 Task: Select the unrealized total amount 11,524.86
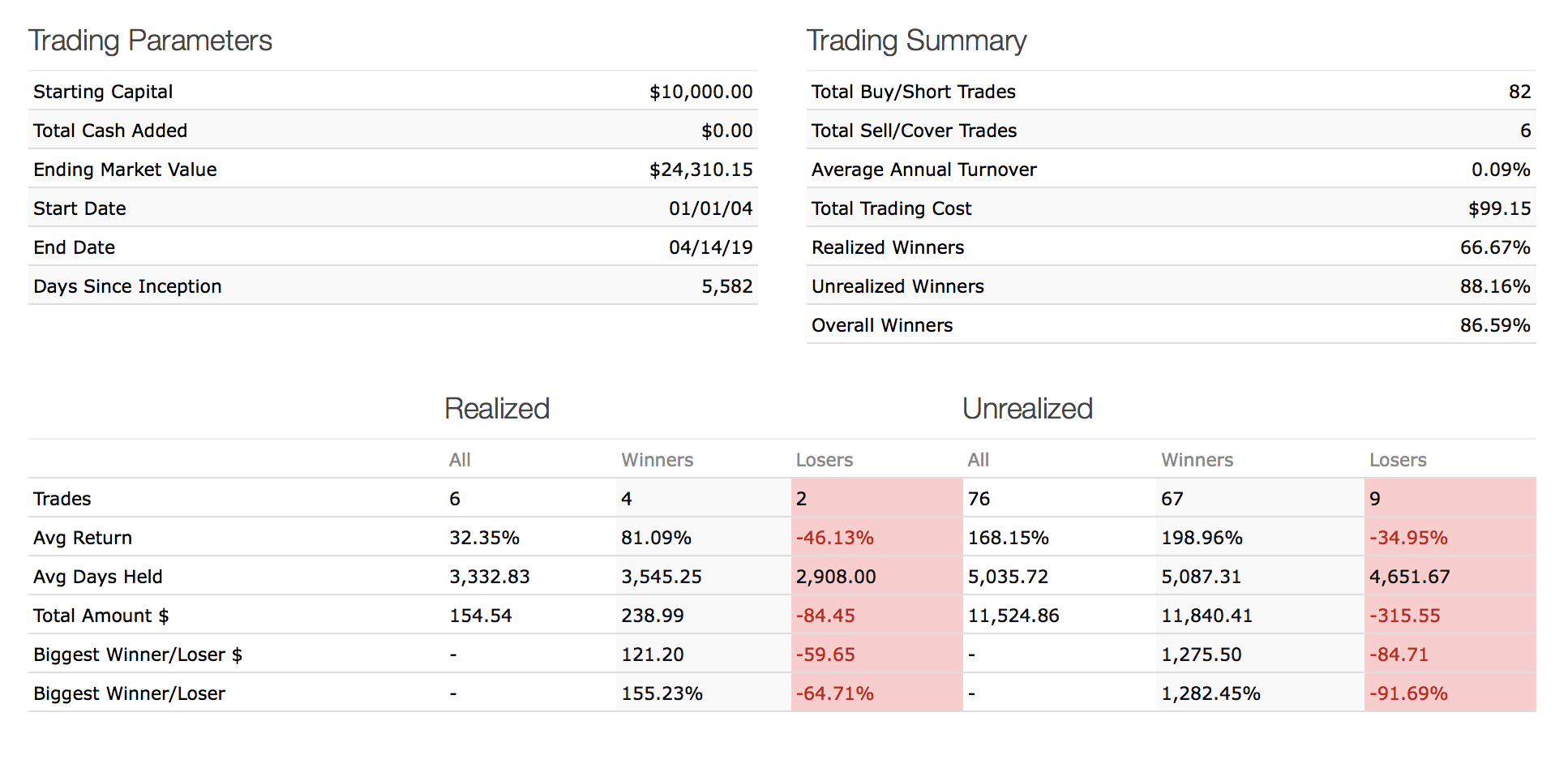tap(1013, 616)
